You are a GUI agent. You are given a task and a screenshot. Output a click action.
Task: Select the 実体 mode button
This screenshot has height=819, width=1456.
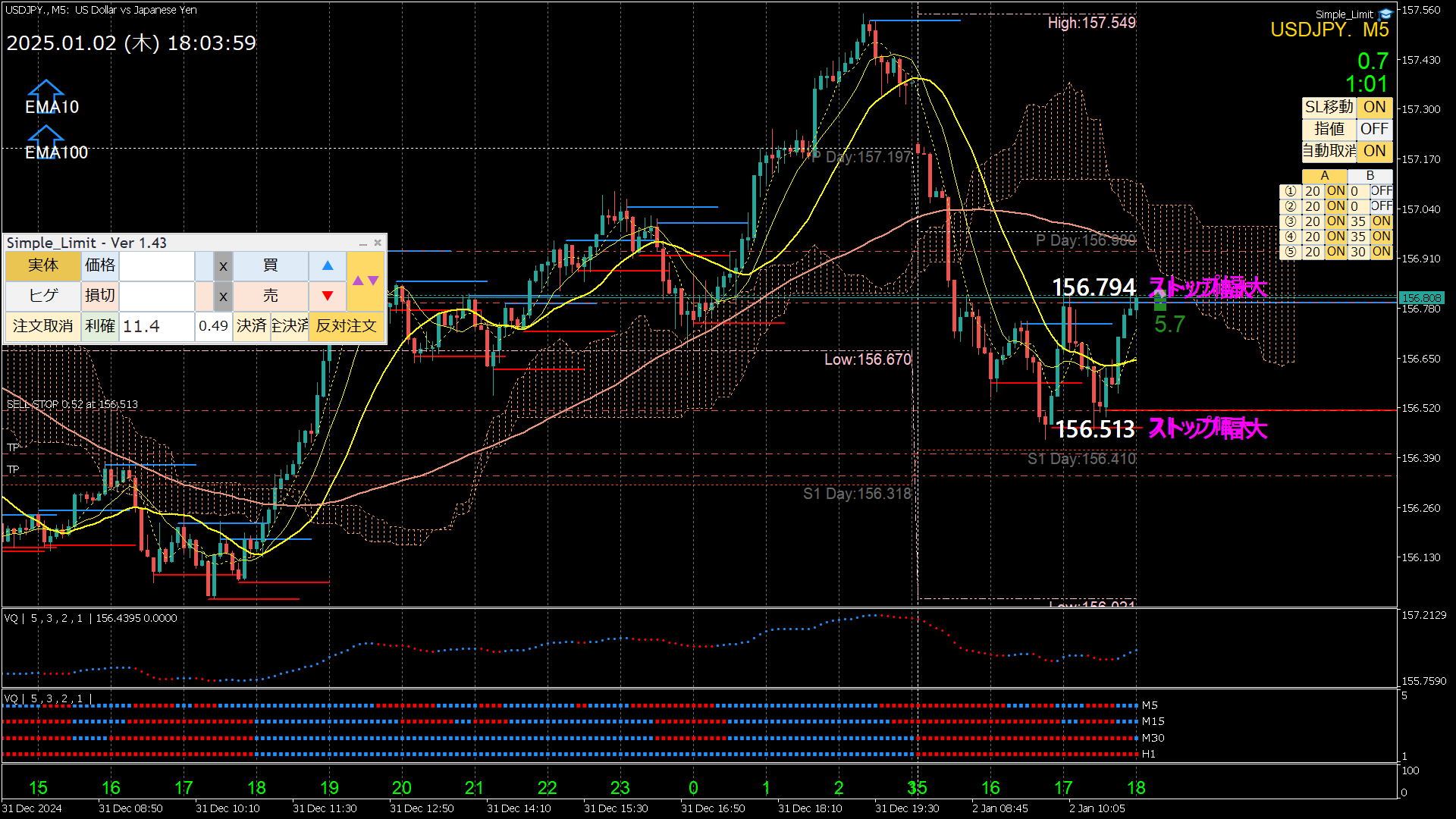43,265
